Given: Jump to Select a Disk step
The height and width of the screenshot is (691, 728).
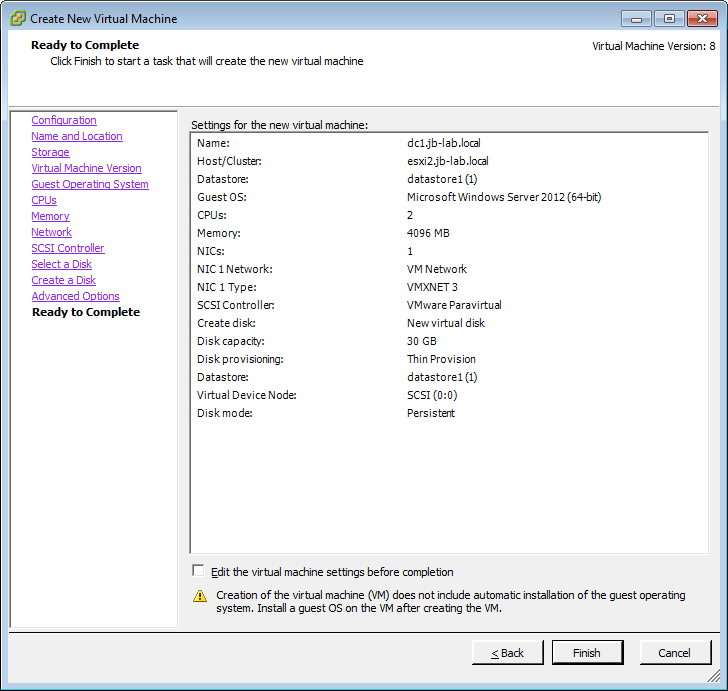Looking at the screenshot, I should tap(61, 264).
